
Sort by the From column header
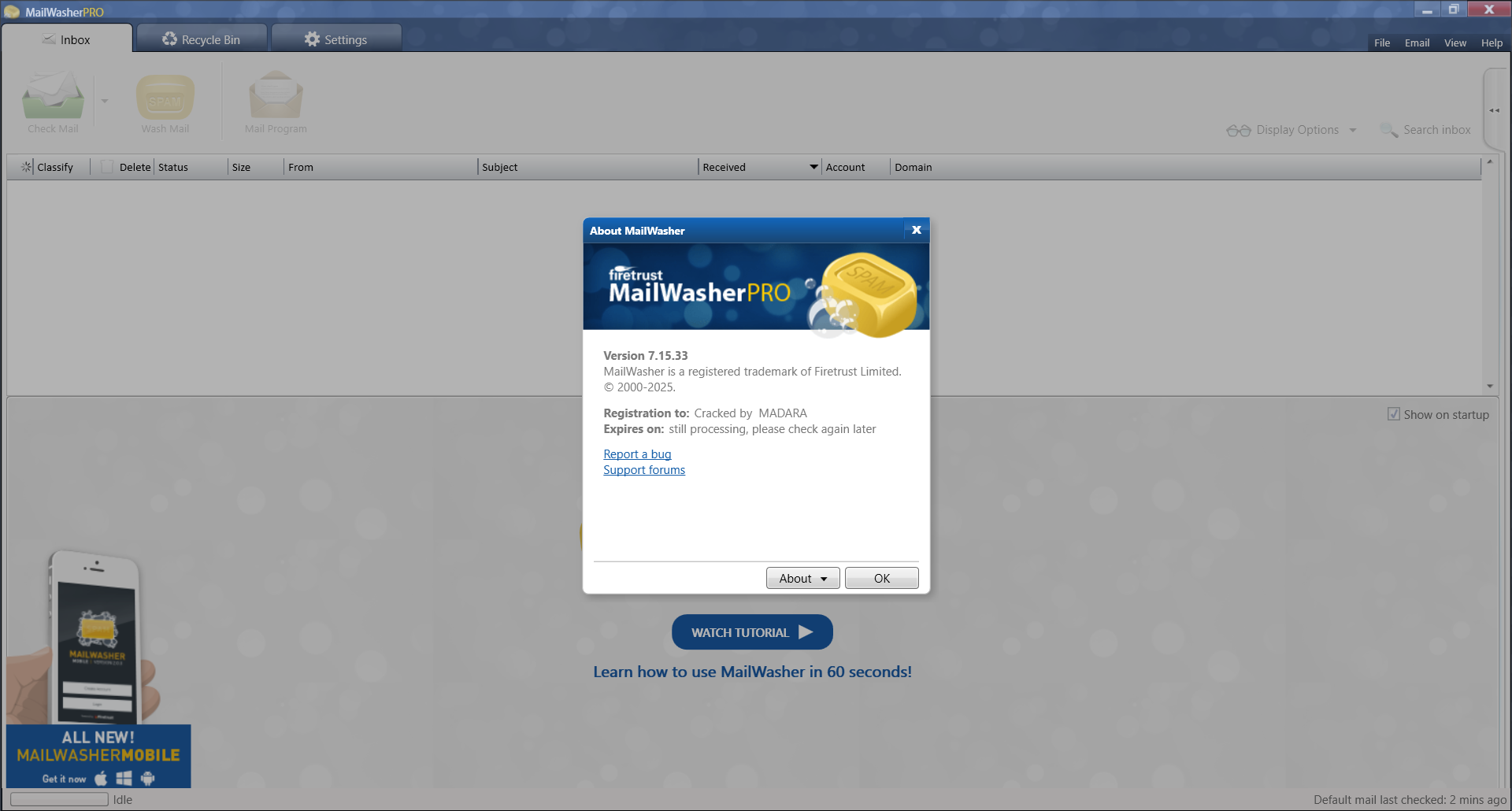[x=380, y=167]
